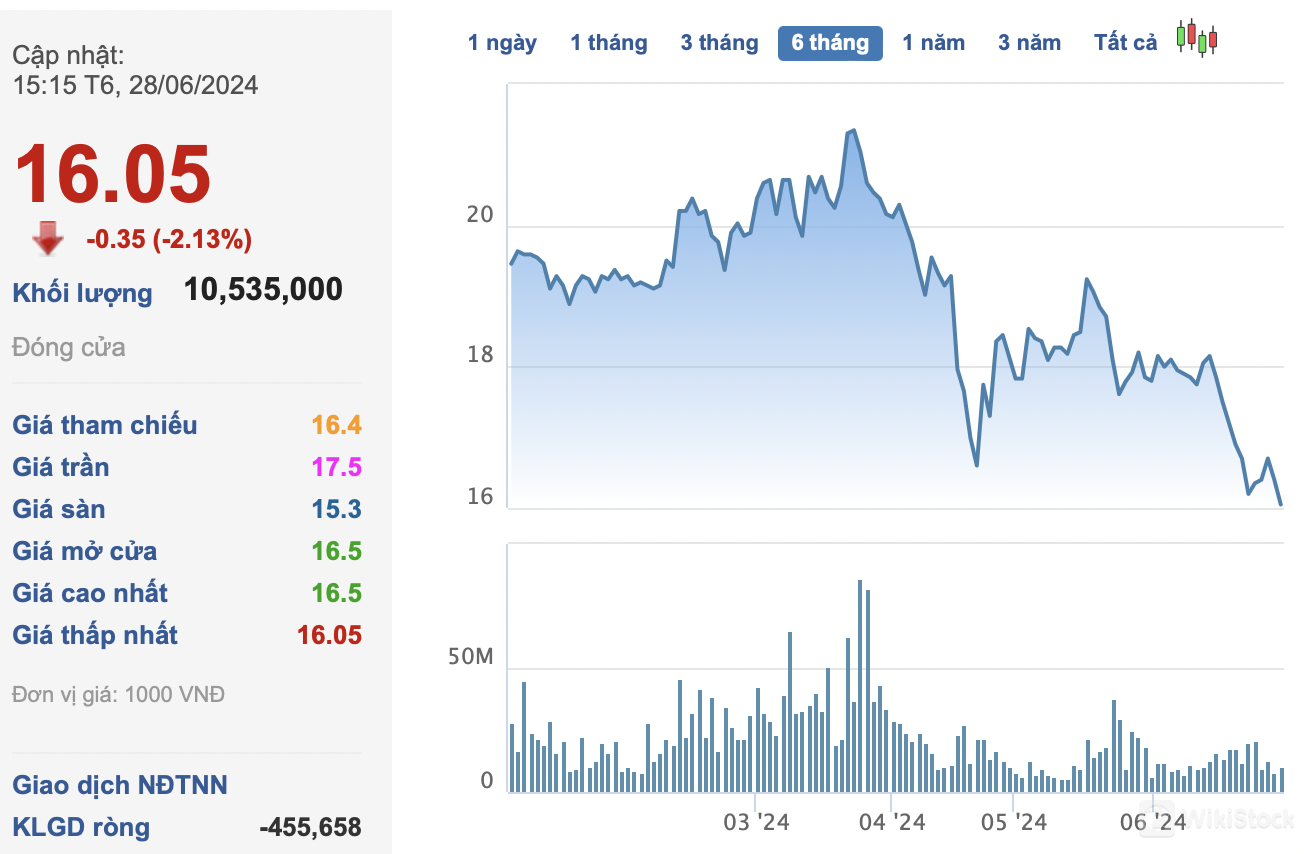This screenshot has width=1304, height=854.
Task: Click the "Giá tham chiếu" reference price label
Action: pyautogui.click(x=105, y=425)
